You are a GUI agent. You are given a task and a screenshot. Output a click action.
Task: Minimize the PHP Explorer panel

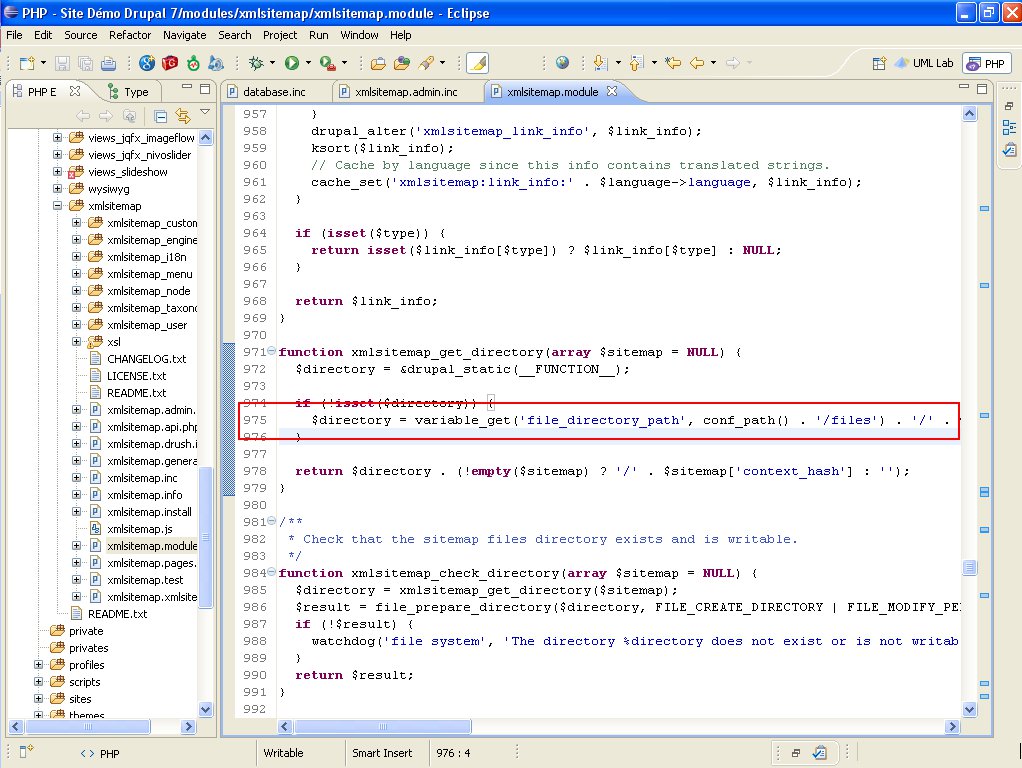187,87
